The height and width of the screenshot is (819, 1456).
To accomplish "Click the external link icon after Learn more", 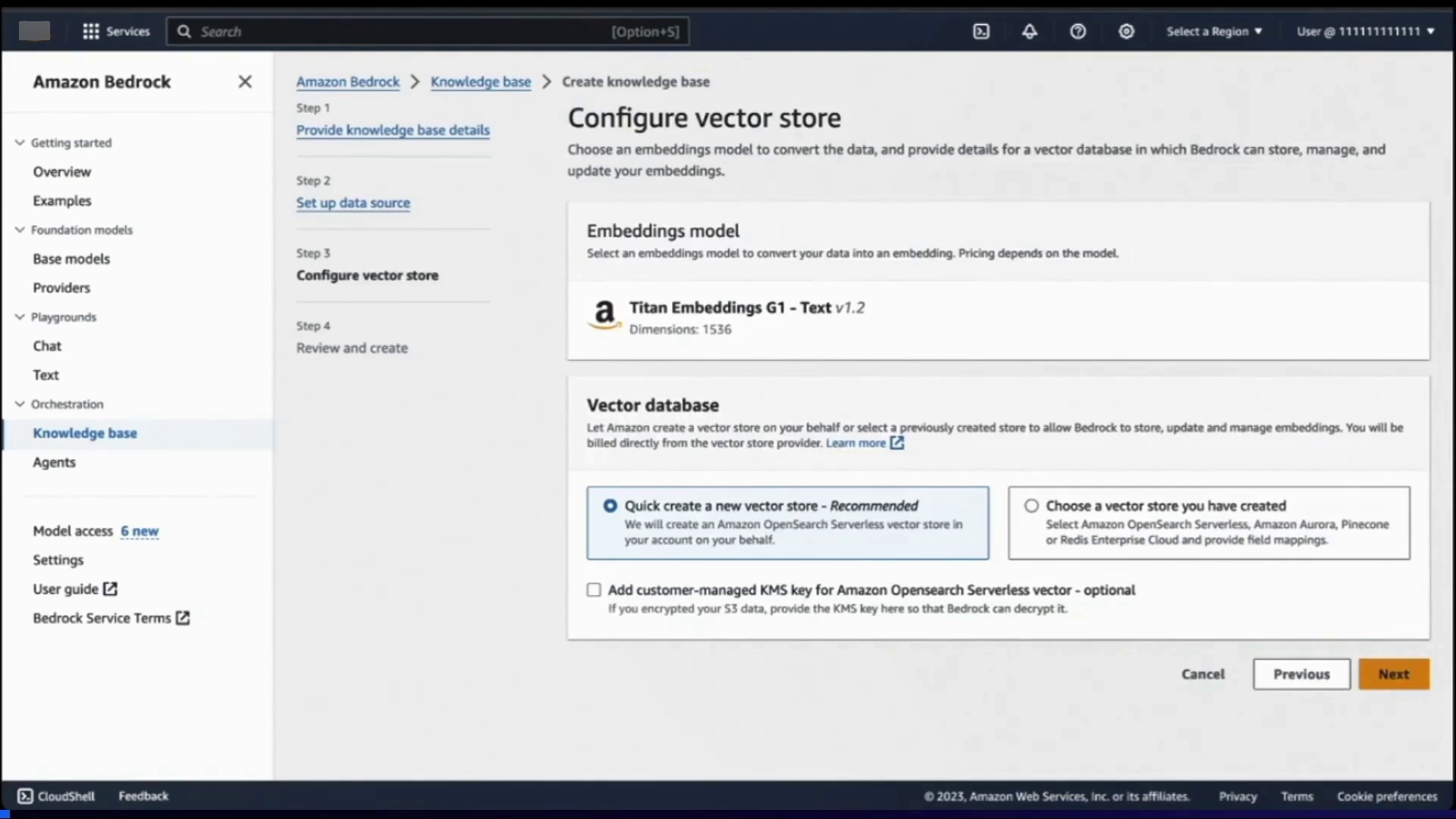I will click(x=897, y=443).
